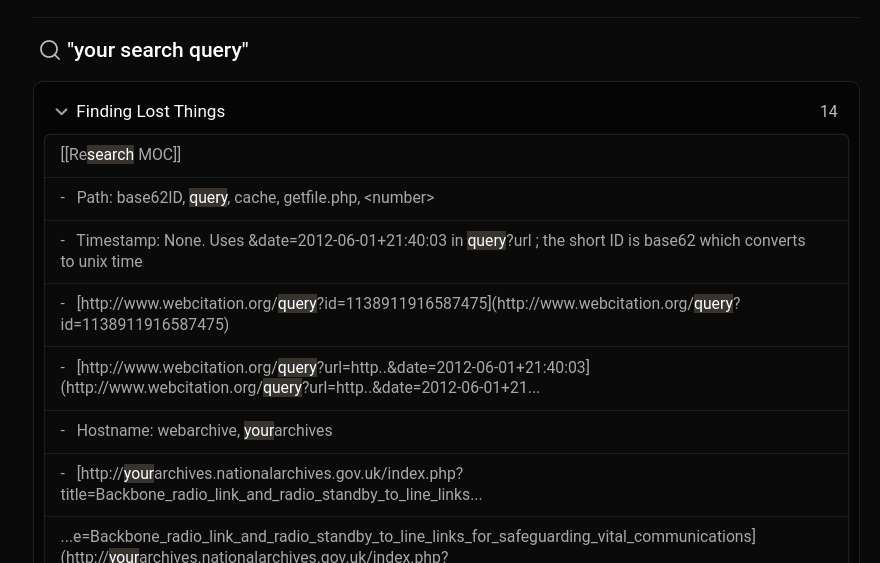Click highlighted "your" in the Hostname line
Image resolution: width=880 pixels, height=563 pixels.
click(258, 431)
